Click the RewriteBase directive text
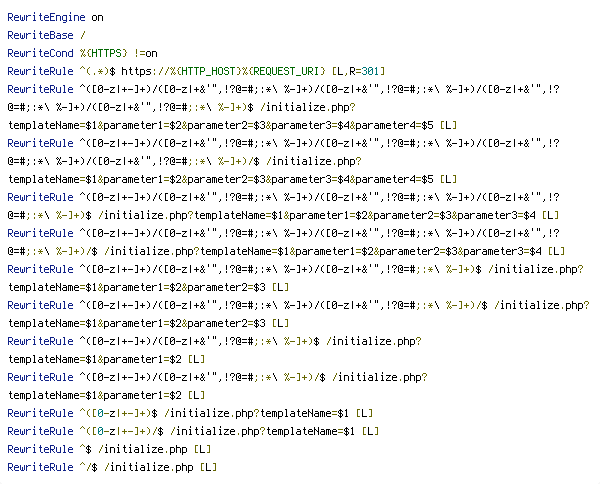 40,36
